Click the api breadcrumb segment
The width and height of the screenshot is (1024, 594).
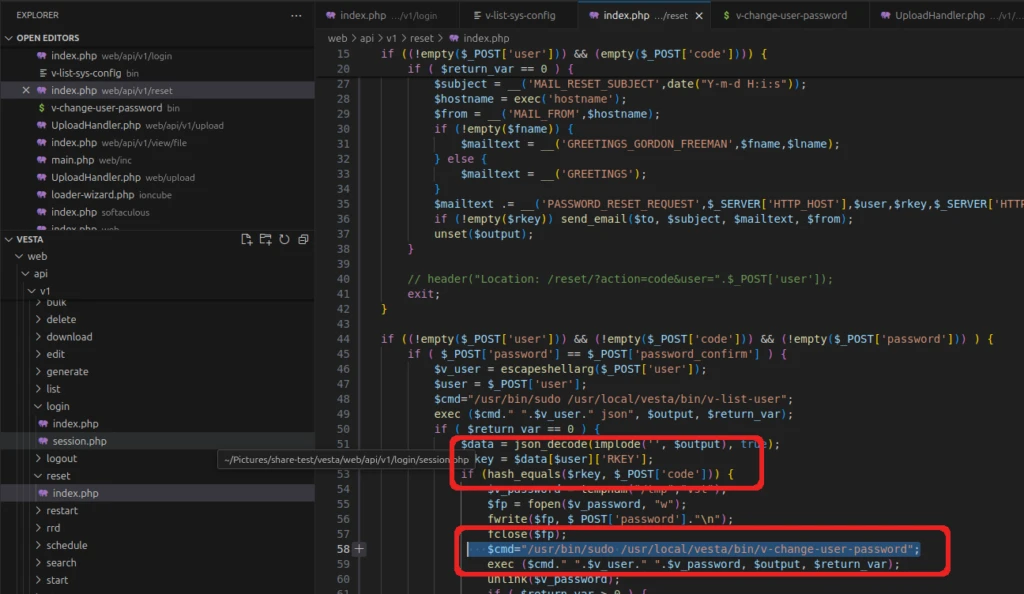(367, 39)
